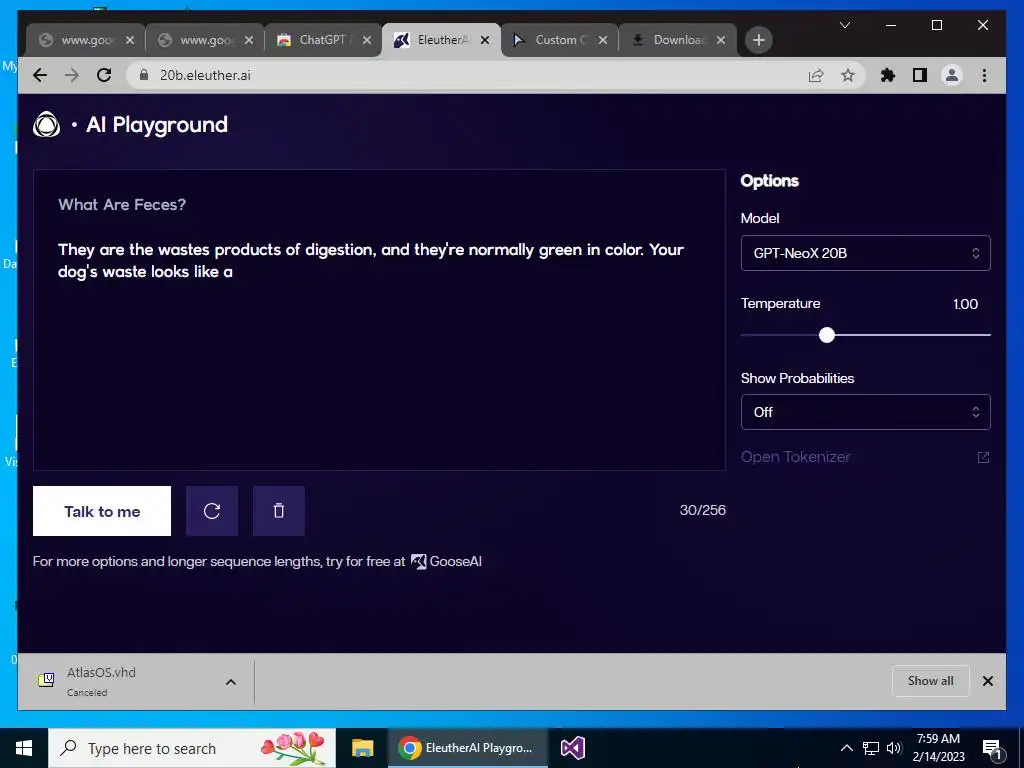Click Show all downloads button

(931, 681)
